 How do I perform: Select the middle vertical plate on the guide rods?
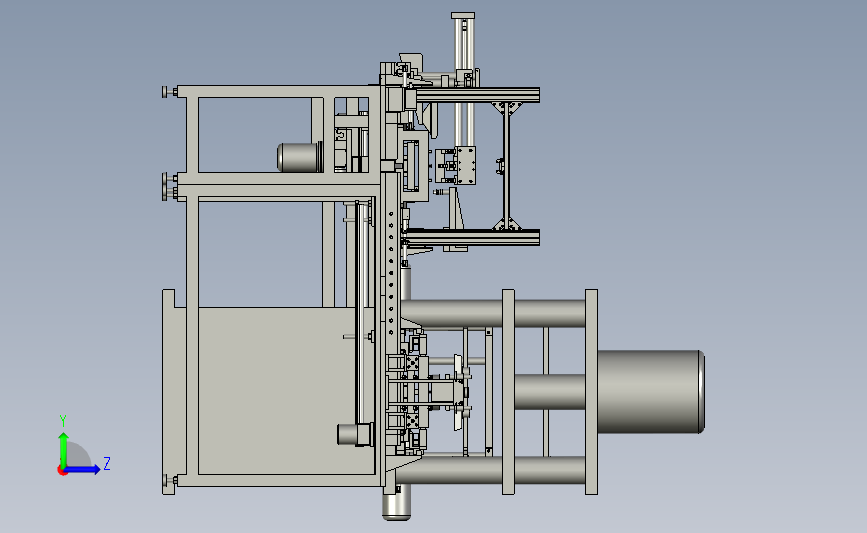coord(508,391)
